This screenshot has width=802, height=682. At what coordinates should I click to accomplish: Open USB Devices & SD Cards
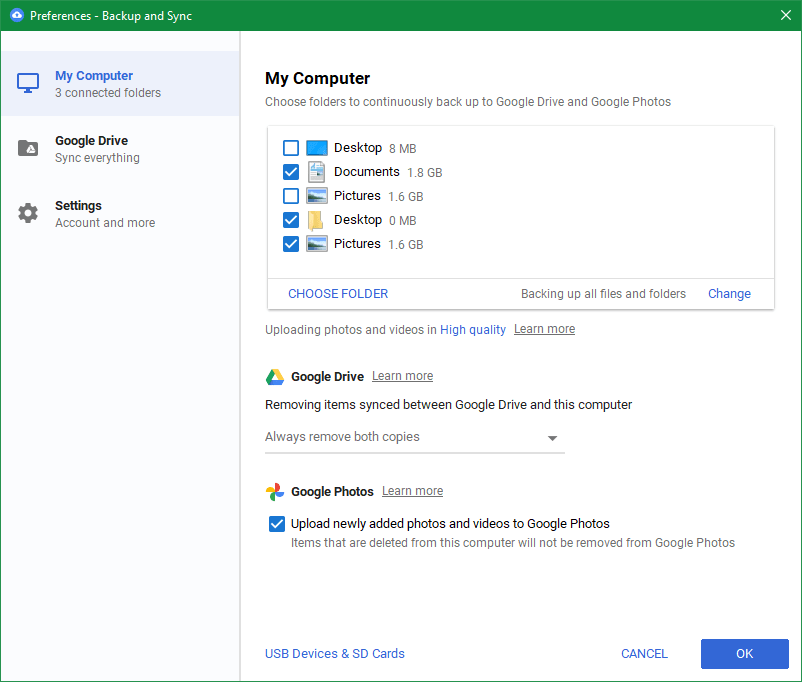tap(334, 653)
